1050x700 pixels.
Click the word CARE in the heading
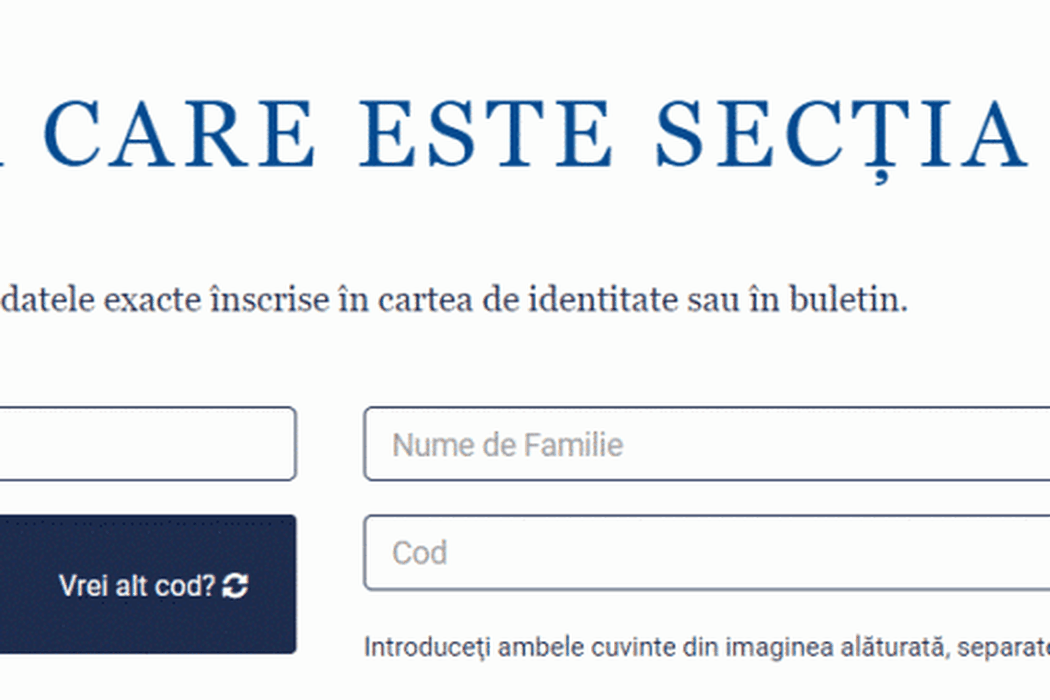click(x=179, y=133)
